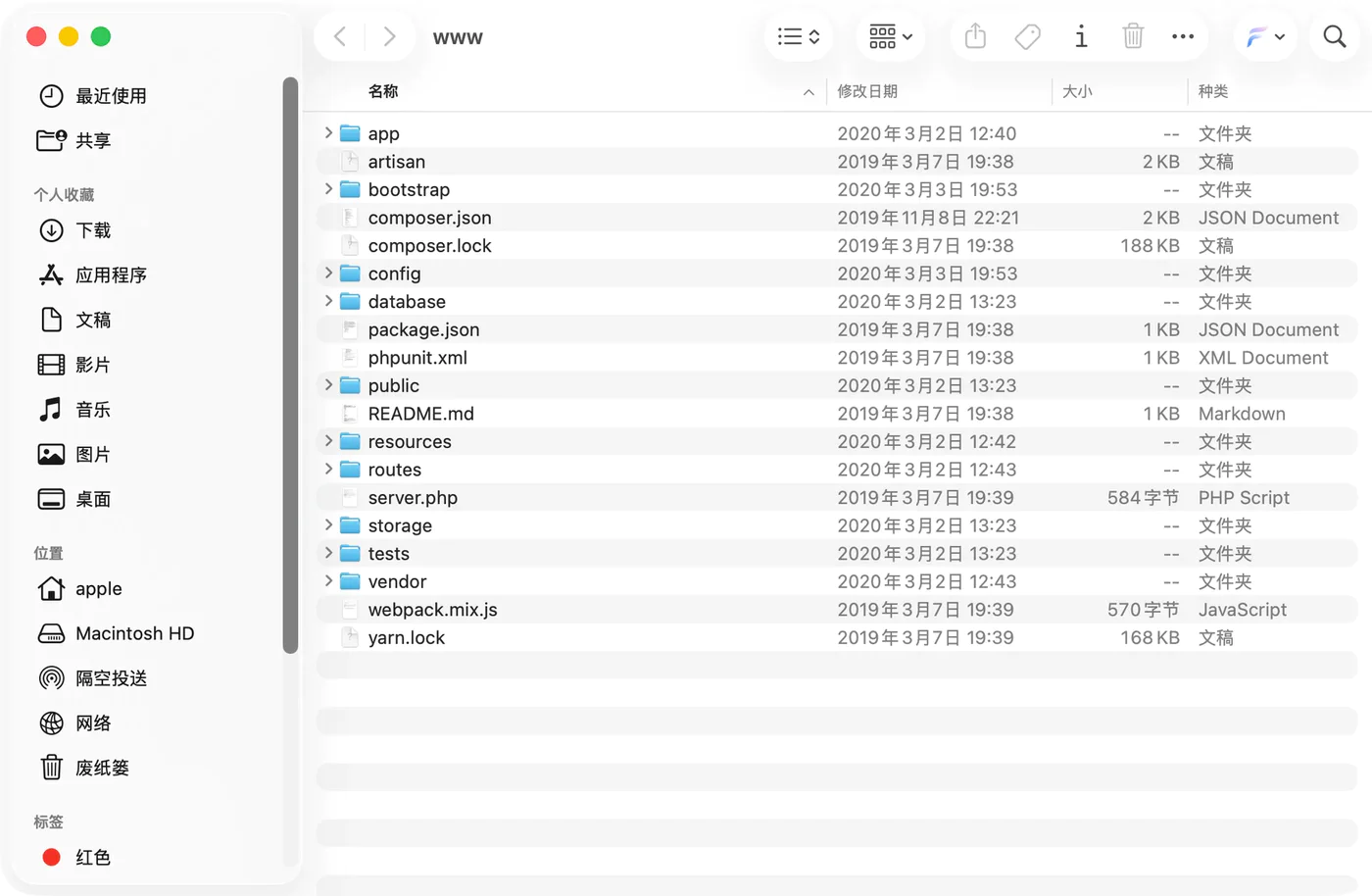Go forward with the right chevron button

click(x=389, y=37)
